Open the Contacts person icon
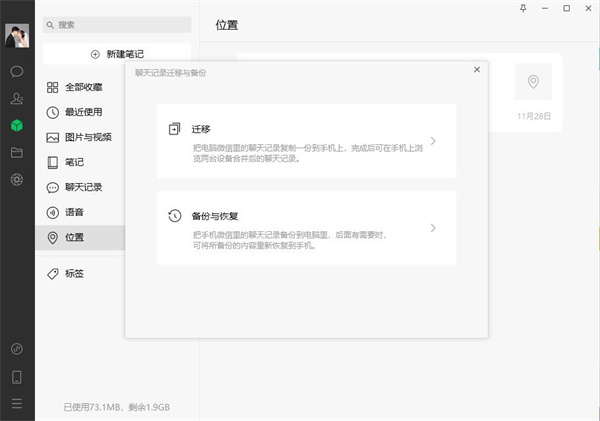Image resolution: width=600 pixels, height=421 pixels. click(17, 98)
